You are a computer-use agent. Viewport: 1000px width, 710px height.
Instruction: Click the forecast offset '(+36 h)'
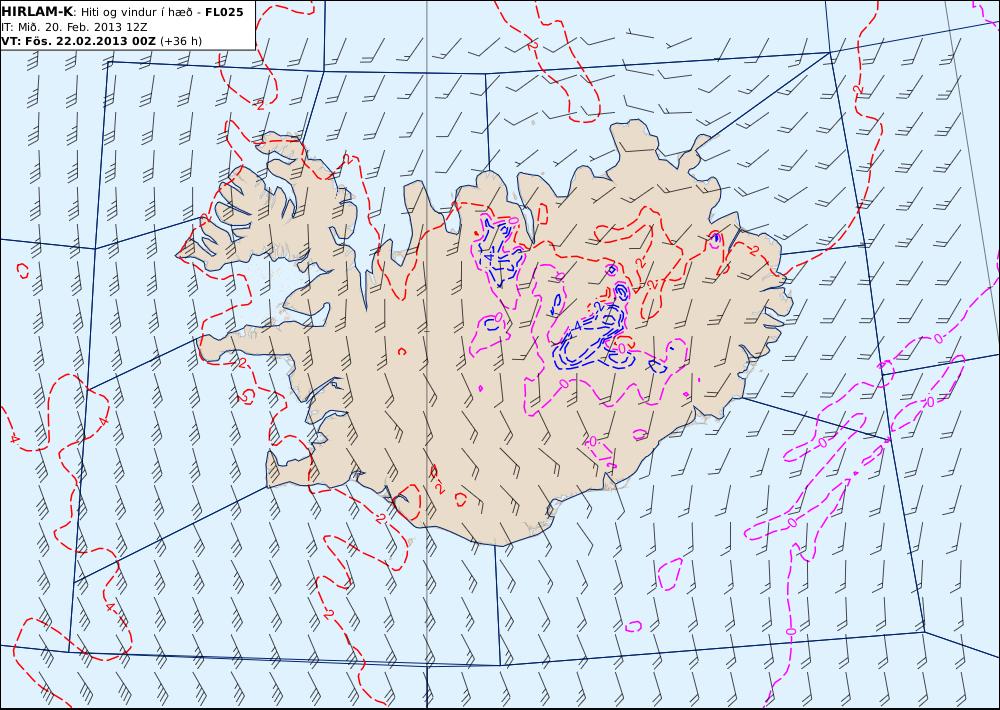click(180, 41)
